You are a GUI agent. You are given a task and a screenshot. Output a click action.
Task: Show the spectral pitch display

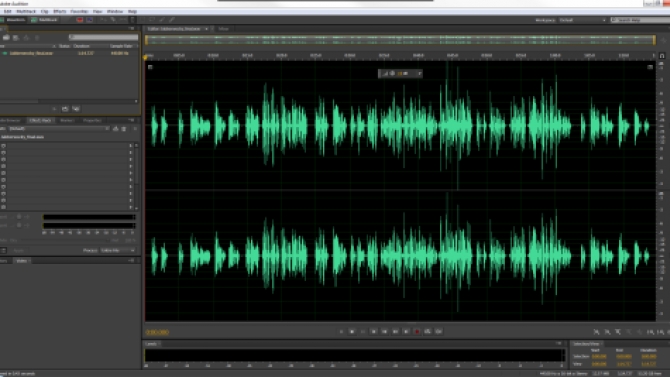pyautogui.click(x=89, y=20)
